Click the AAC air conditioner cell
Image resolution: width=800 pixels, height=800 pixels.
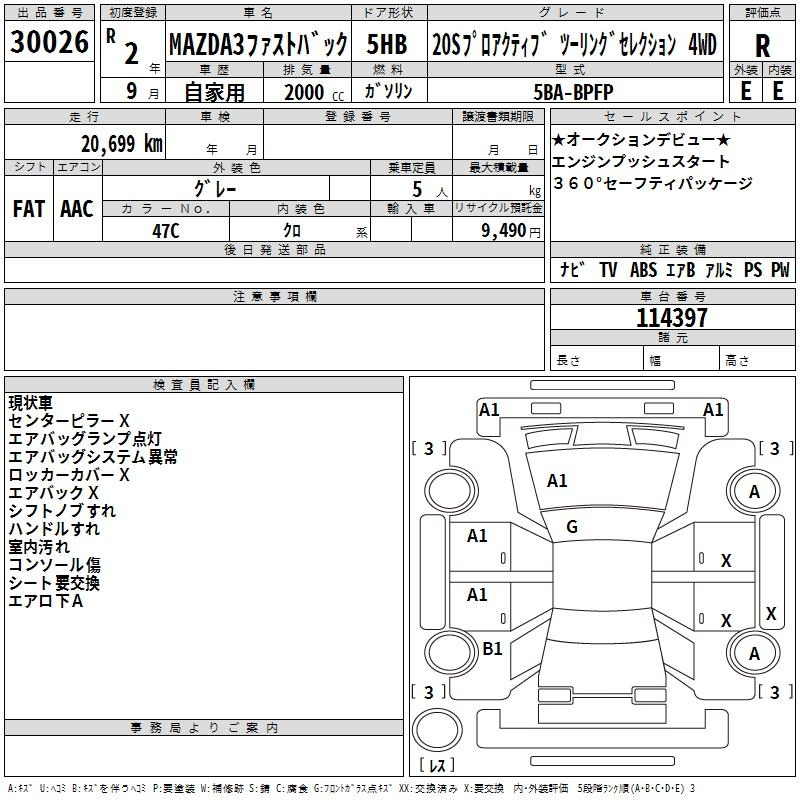pyautogui.click(x=77, y=209)
